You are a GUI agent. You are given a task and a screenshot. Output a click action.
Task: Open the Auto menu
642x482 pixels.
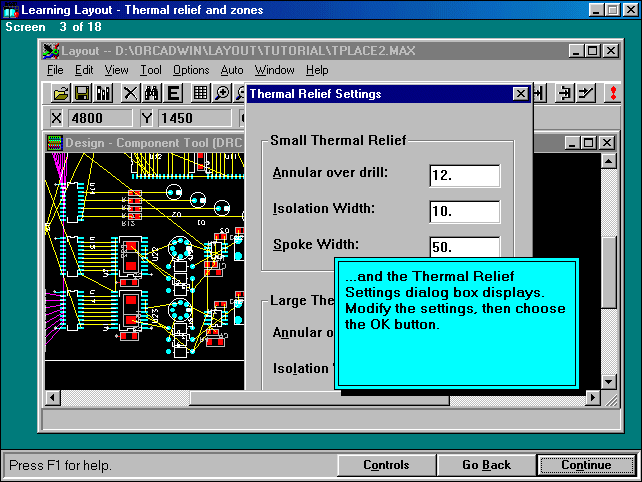click(x=231, y=70)
